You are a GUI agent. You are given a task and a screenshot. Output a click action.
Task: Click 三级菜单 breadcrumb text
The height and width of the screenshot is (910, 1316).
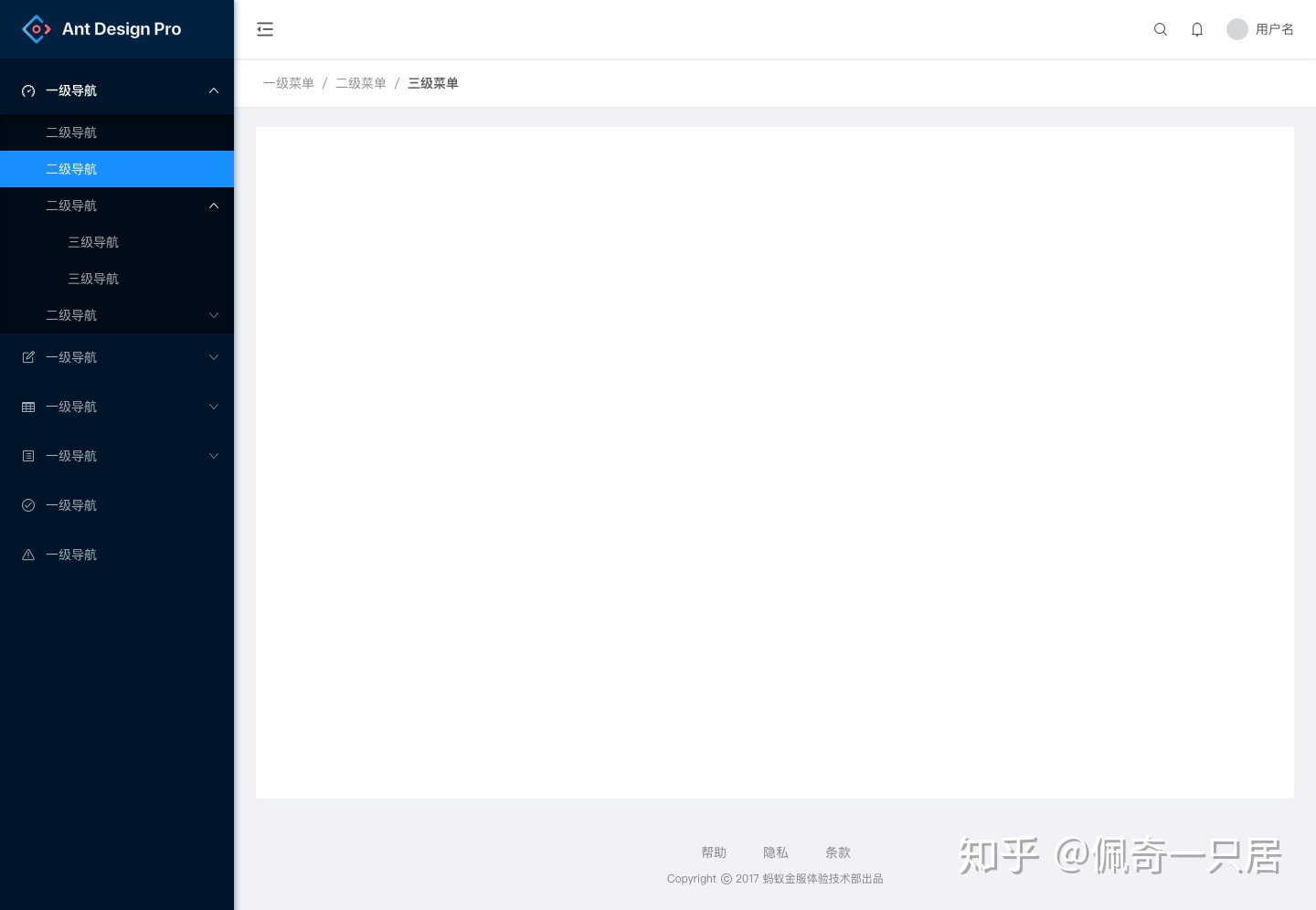[433, 83]
